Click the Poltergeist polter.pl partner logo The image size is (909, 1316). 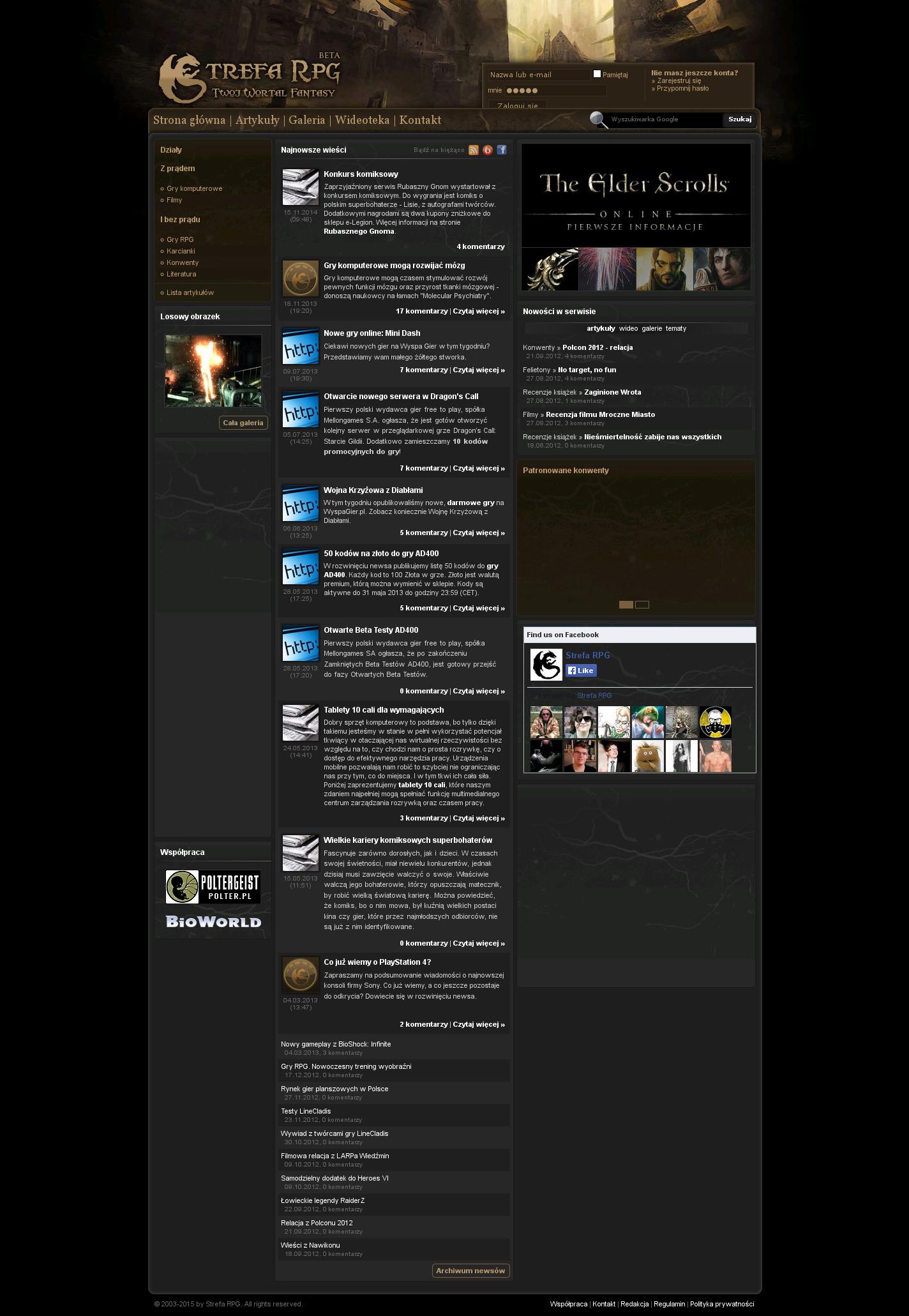(213, 886)
